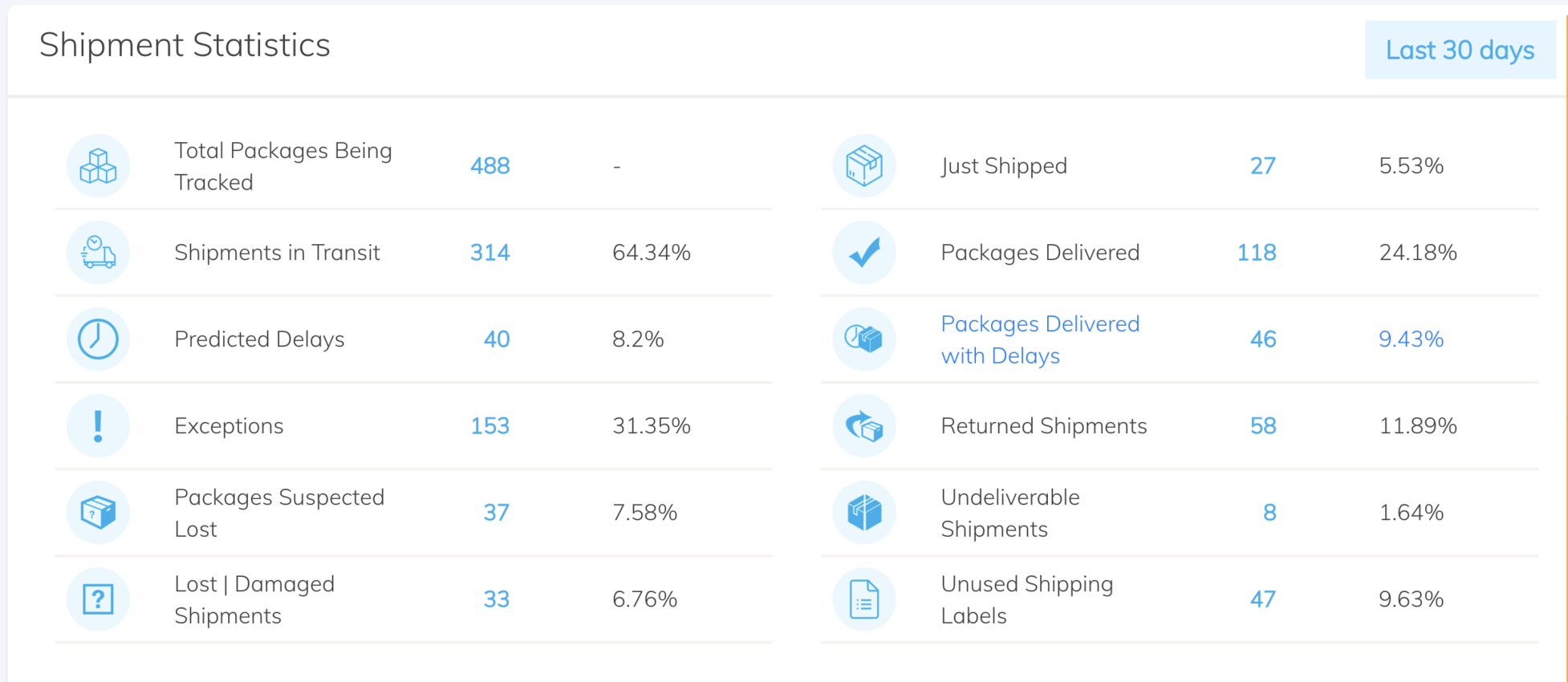Click the 58 returned shipments count

click(1263, 426)
